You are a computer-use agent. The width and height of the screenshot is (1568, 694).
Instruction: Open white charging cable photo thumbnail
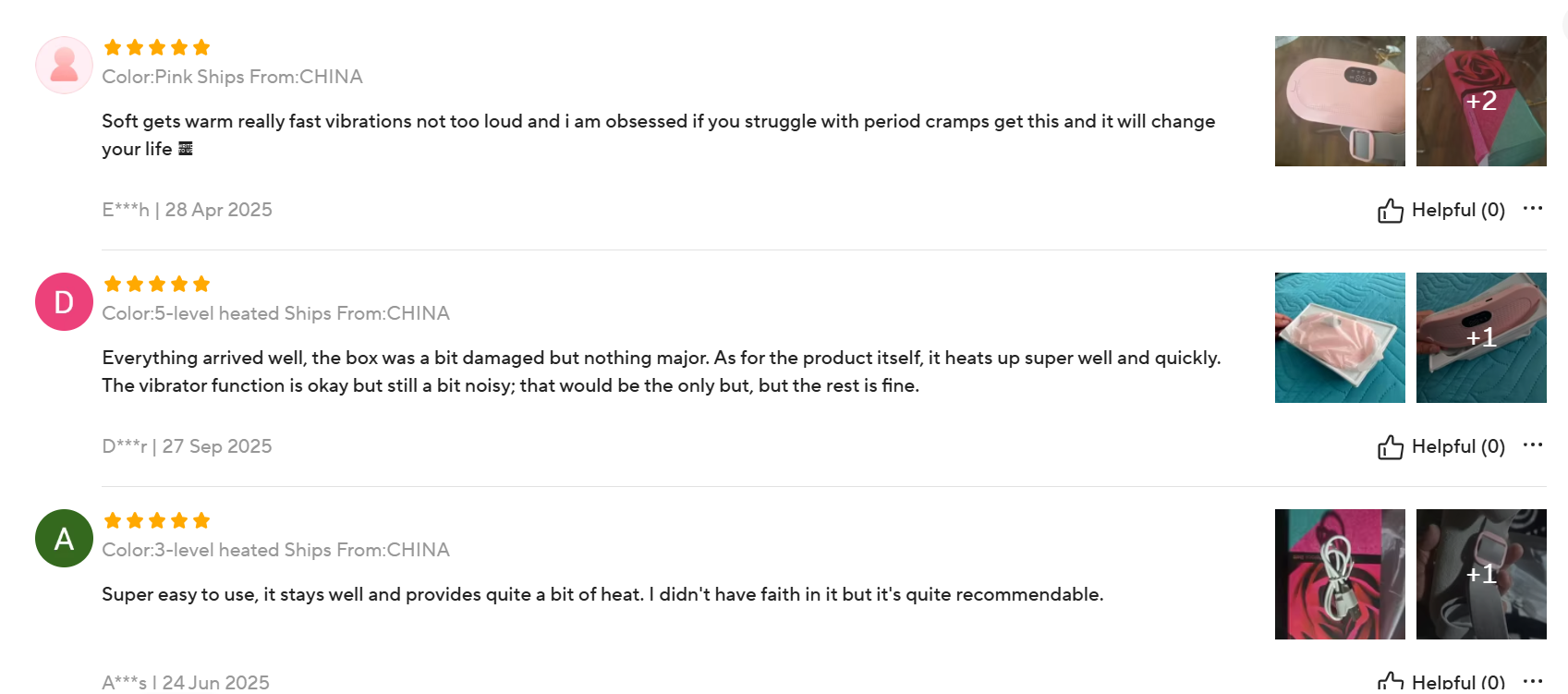point(1340,575)
